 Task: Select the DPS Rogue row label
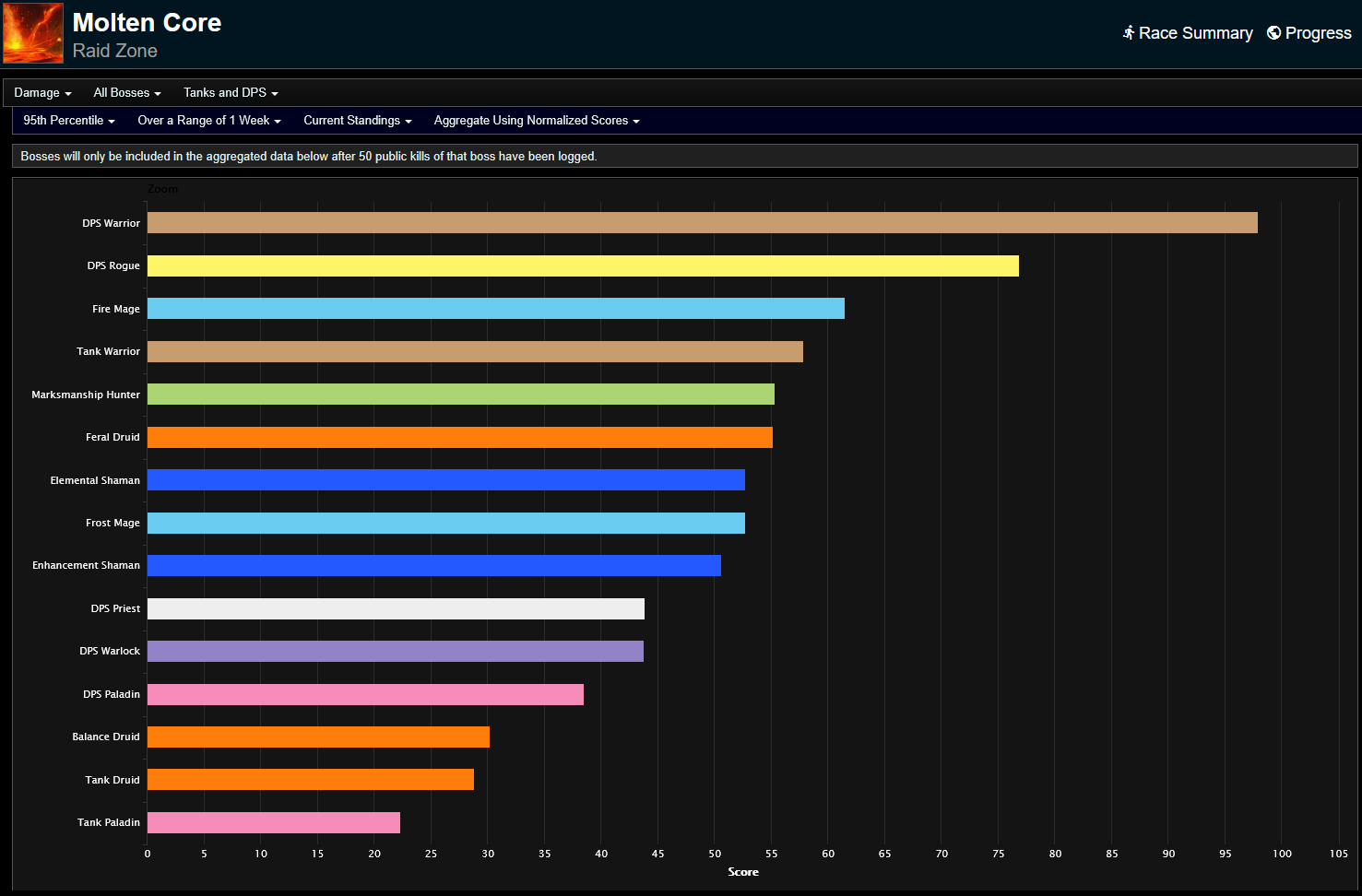[x=113, y=265]
